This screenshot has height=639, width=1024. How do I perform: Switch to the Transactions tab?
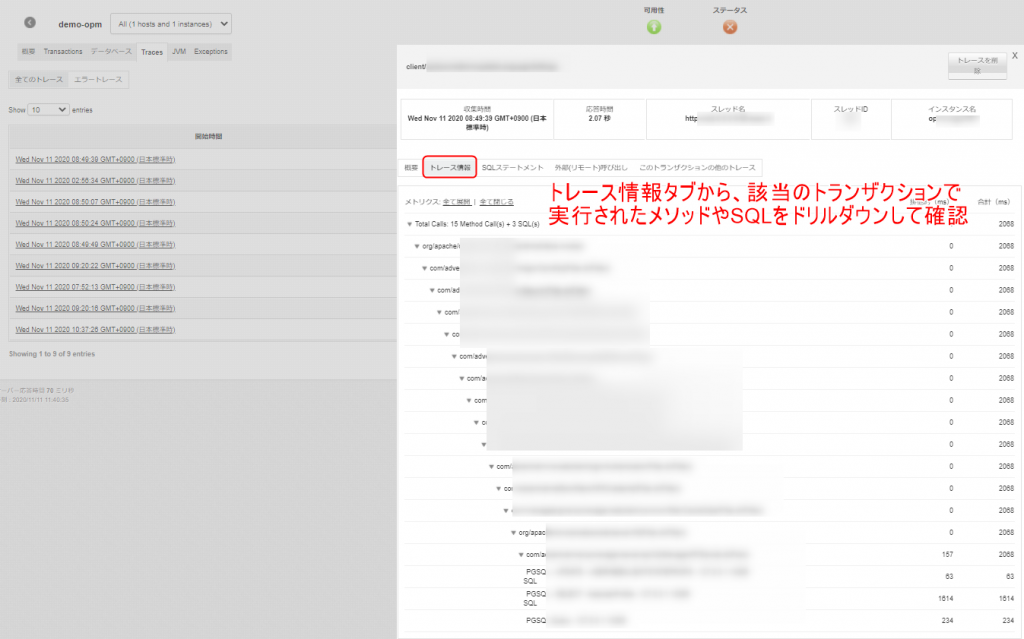click(x=63, y=52)
